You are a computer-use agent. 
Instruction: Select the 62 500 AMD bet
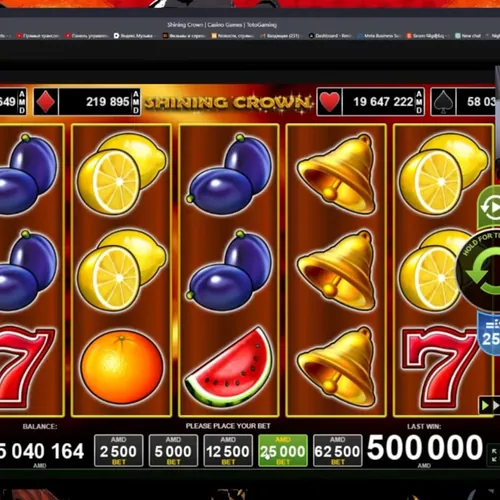337,451
